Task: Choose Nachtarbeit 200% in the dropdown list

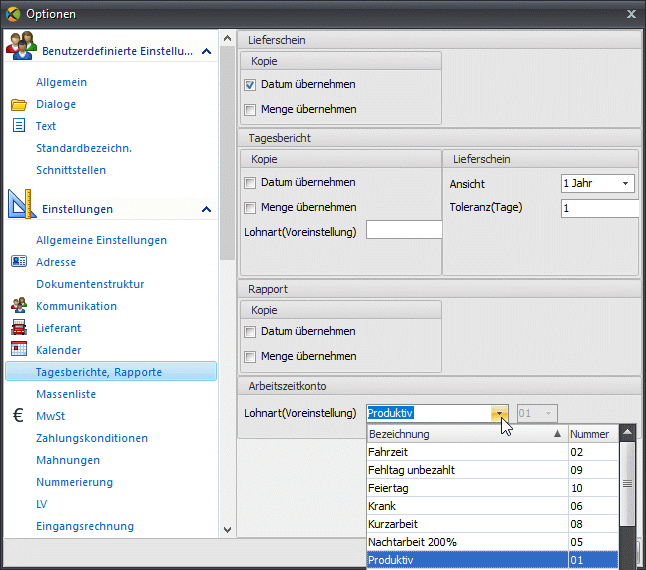Action: pyautogui.click(x=492, y=542)
